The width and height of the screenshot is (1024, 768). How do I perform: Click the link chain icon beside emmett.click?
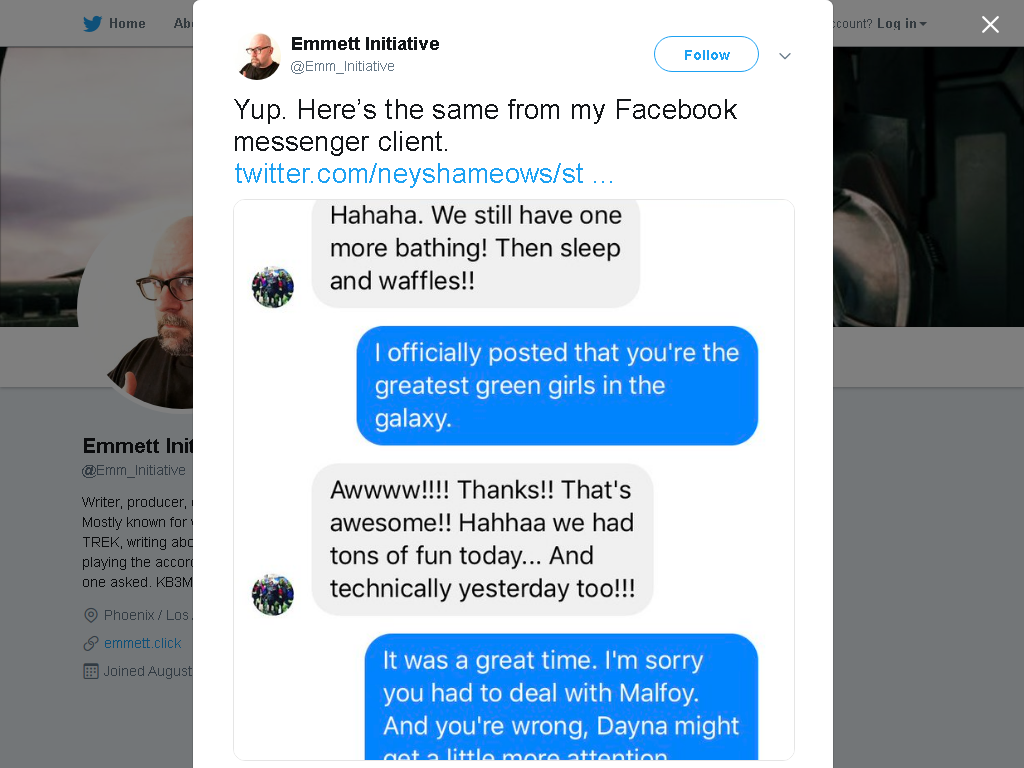[91, 643]
